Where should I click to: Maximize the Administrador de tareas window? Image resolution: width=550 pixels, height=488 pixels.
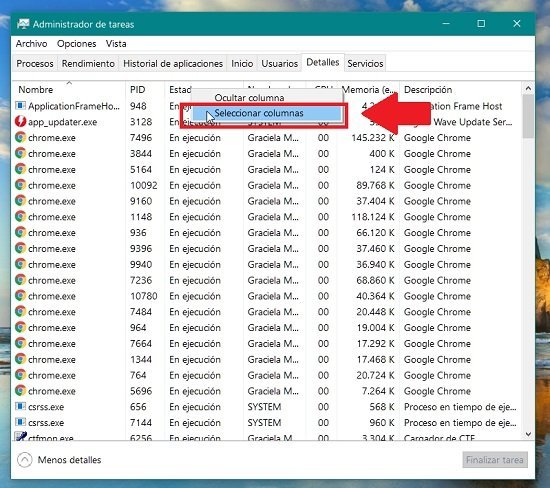(481, 24)
